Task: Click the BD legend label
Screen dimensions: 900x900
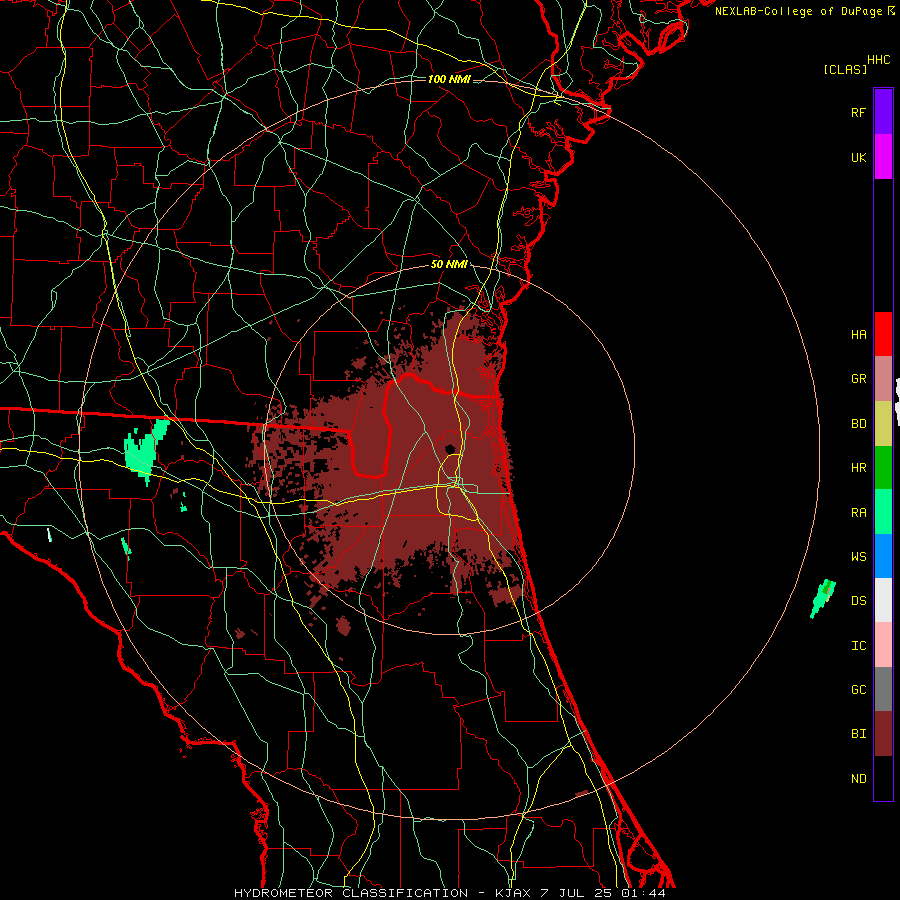Action: [x=859, y=424]
